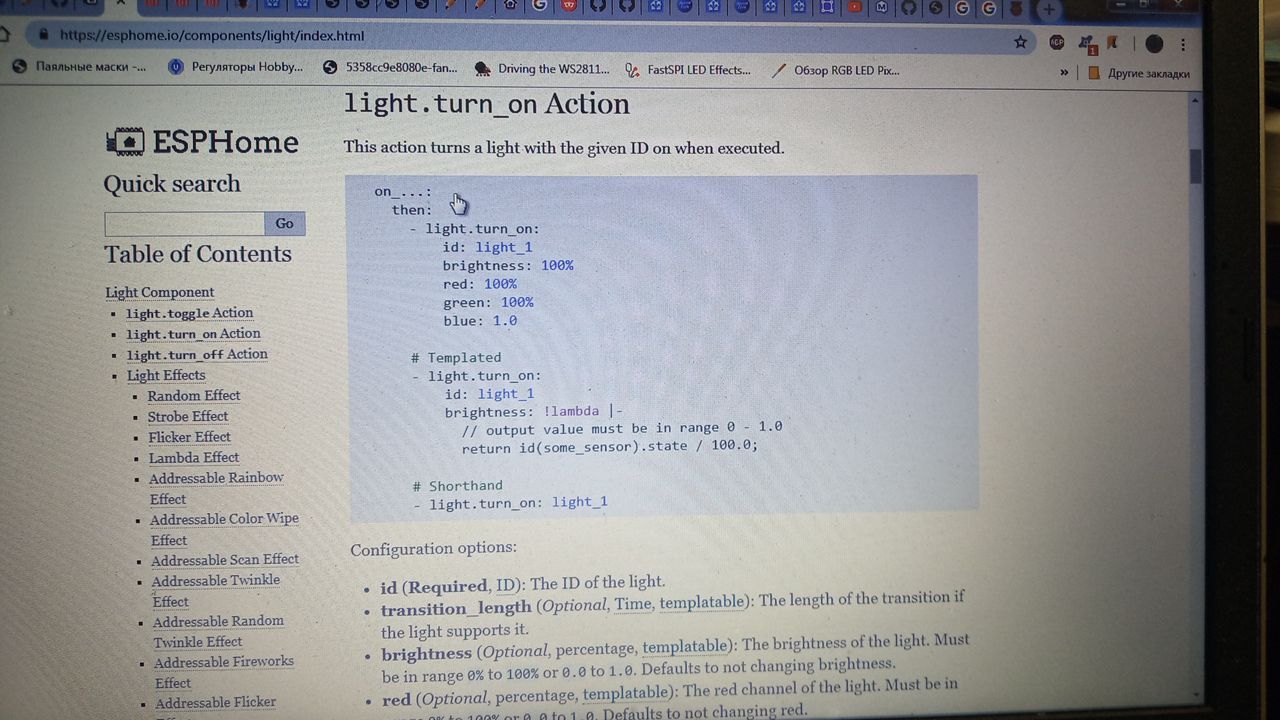The image size is (1280, 720).
Task: Open the Addressable Fireworks Effect link
Action: [x=224, y=671]
